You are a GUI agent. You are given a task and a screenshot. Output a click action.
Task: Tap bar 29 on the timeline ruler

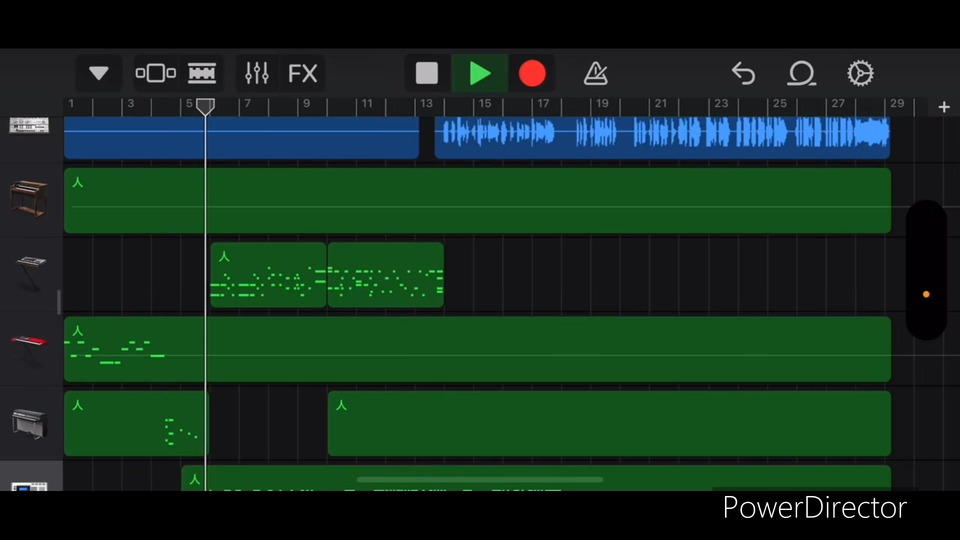[897, 104]
